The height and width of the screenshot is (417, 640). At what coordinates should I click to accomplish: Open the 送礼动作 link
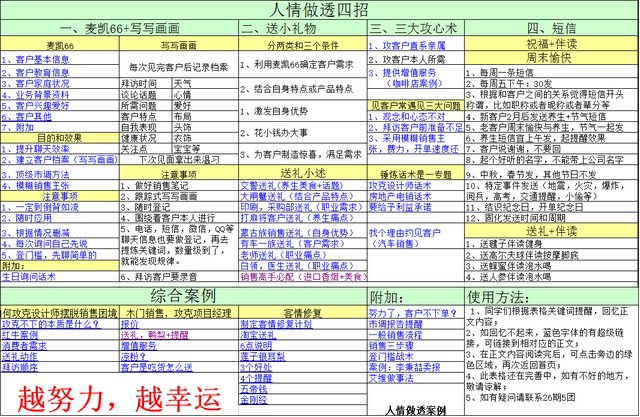[x=20, y=356]
